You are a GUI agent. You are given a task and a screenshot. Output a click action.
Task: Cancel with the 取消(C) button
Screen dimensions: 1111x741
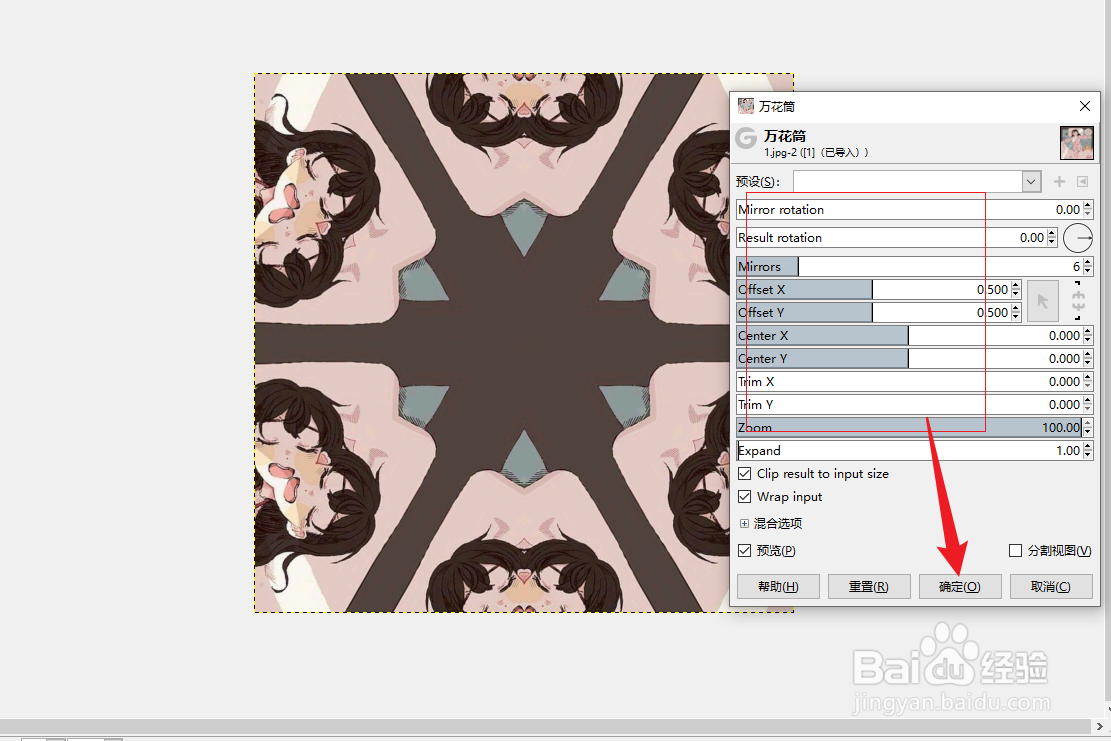(1051, 587)
